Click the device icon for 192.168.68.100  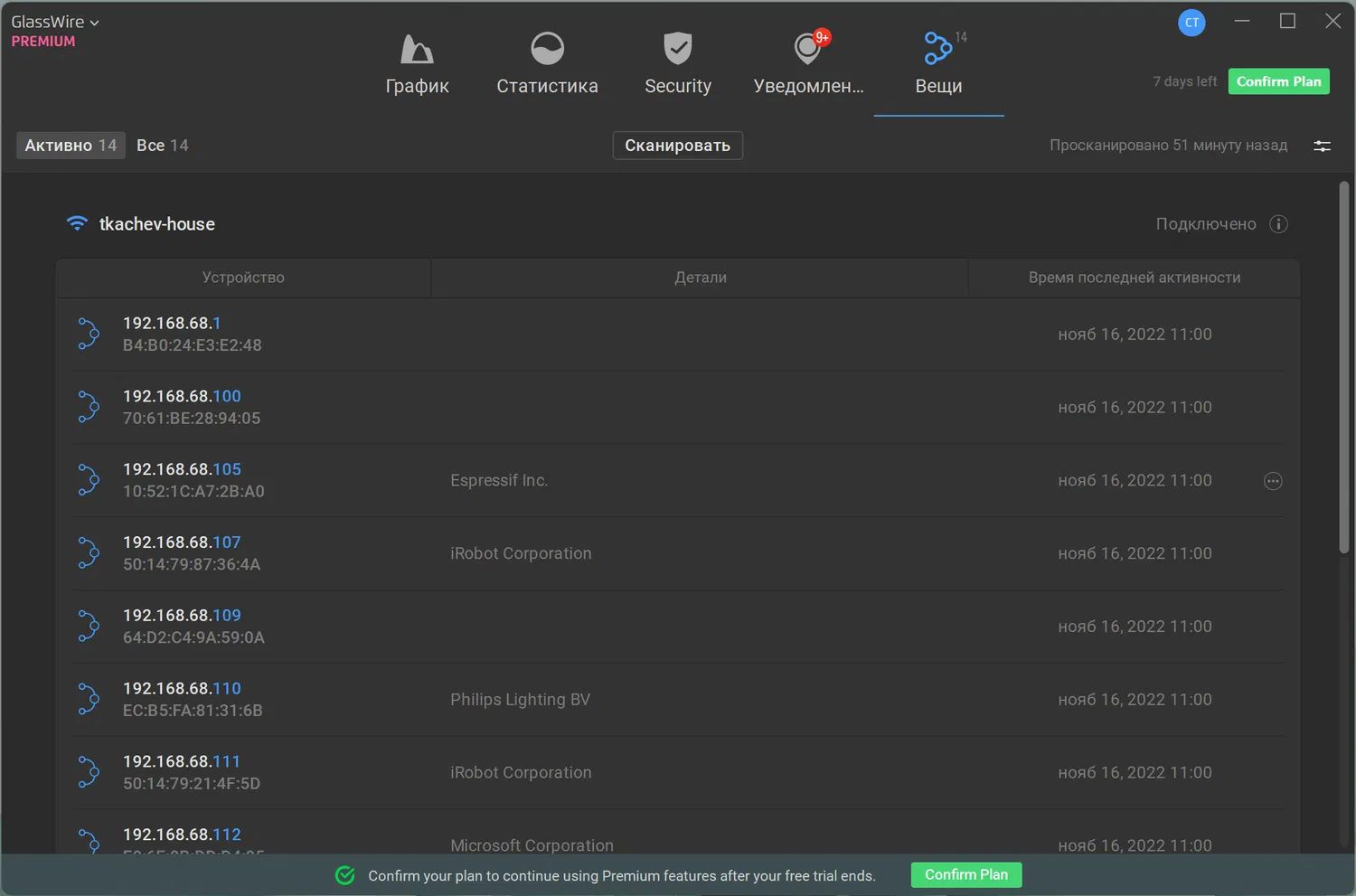[x=88, y=407]
